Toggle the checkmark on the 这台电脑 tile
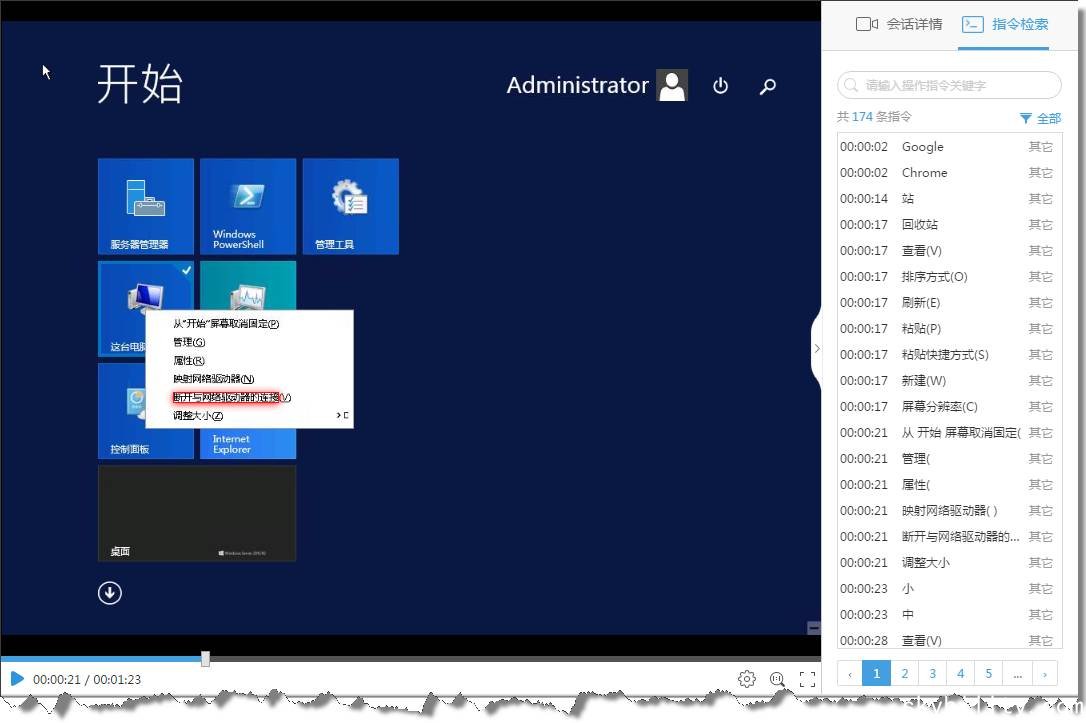 (186, 270)
